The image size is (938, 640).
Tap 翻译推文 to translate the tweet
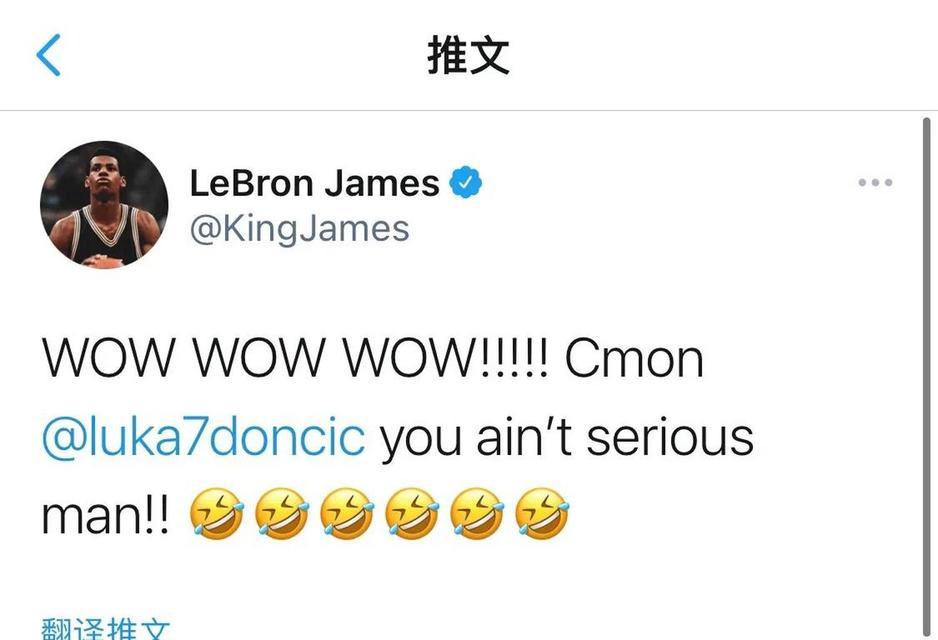[106, 629]
